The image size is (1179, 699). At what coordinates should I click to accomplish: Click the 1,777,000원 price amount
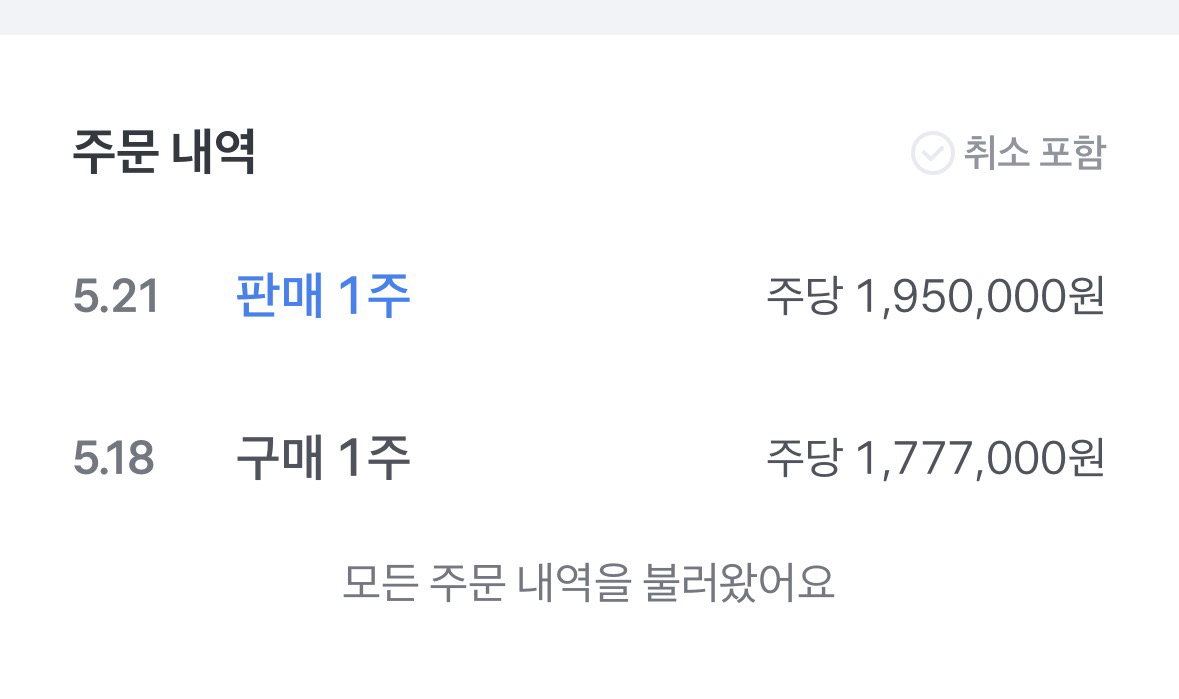980,458
